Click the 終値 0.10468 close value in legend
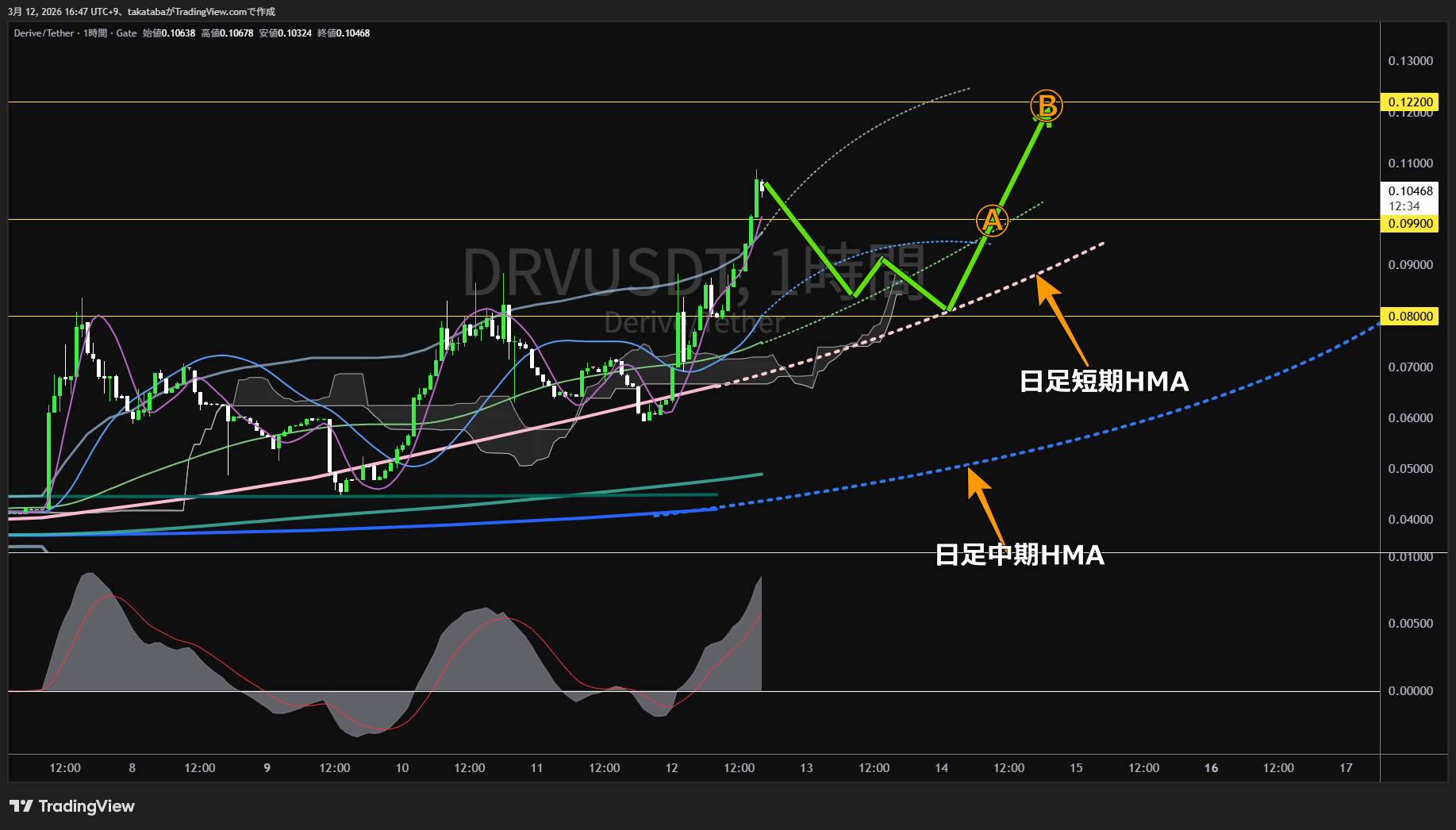Viewport: 1456px width, 830px height. (x=344, y=33)
